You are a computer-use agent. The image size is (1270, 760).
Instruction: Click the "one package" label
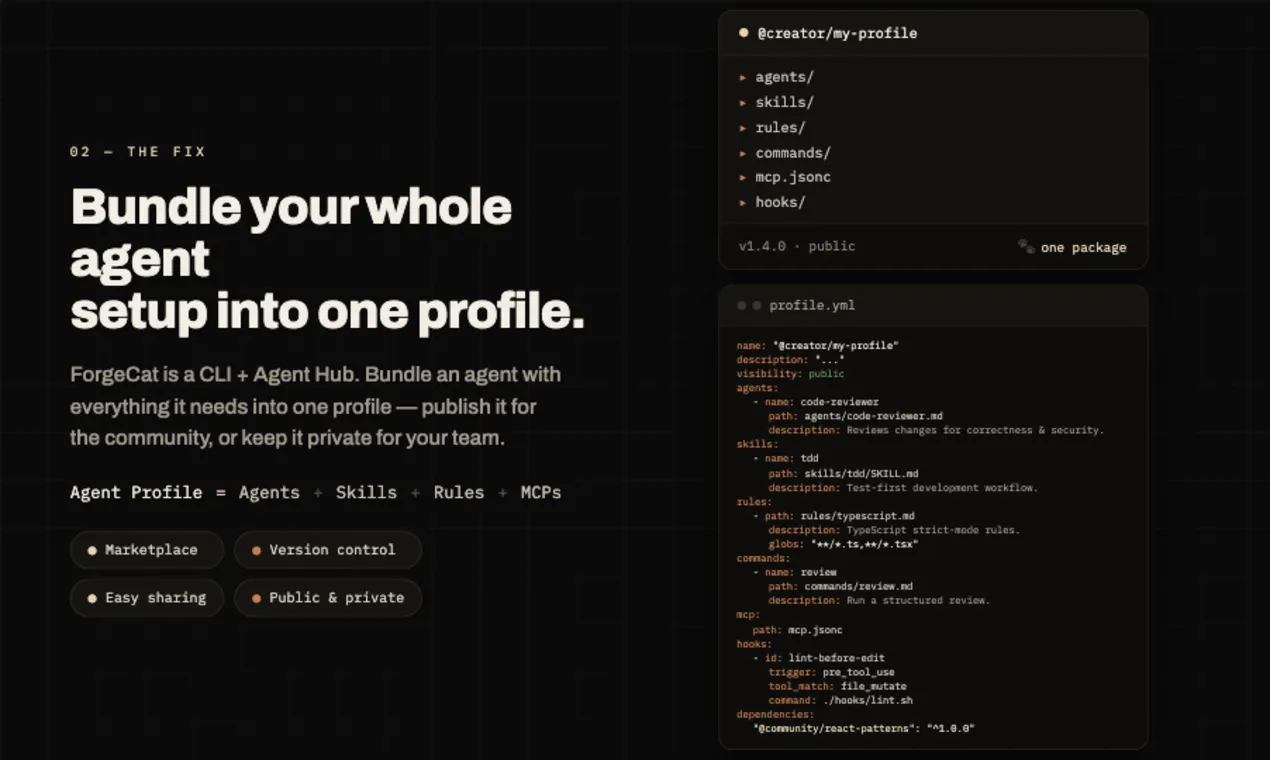tap(1083, 247)
